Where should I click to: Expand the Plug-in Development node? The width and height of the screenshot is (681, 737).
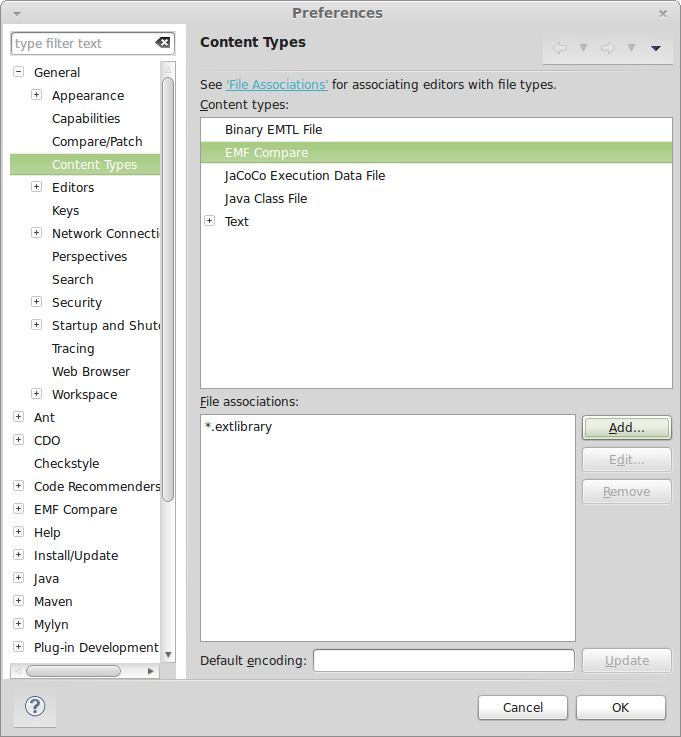pyautogui.click(x=18, y=647)
